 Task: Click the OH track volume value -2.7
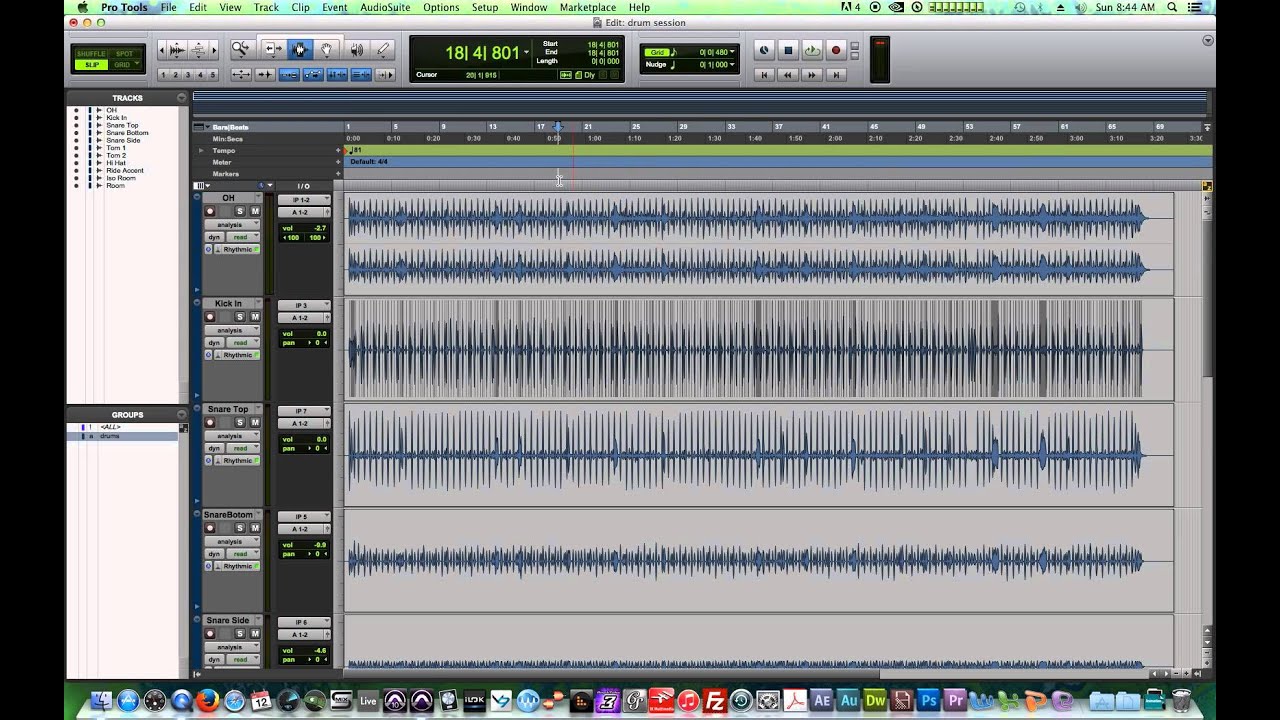pyautogui.click(x=319, y=228)
